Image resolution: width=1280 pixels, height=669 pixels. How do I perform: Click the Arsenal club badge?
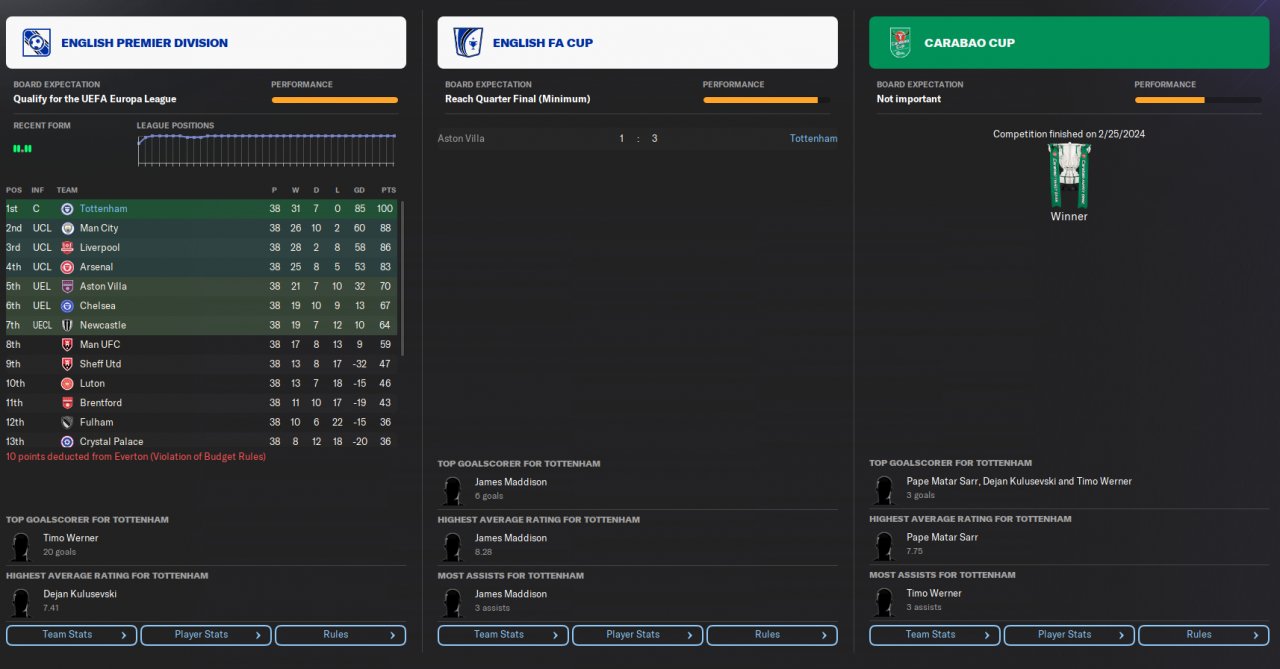point(67,267)
